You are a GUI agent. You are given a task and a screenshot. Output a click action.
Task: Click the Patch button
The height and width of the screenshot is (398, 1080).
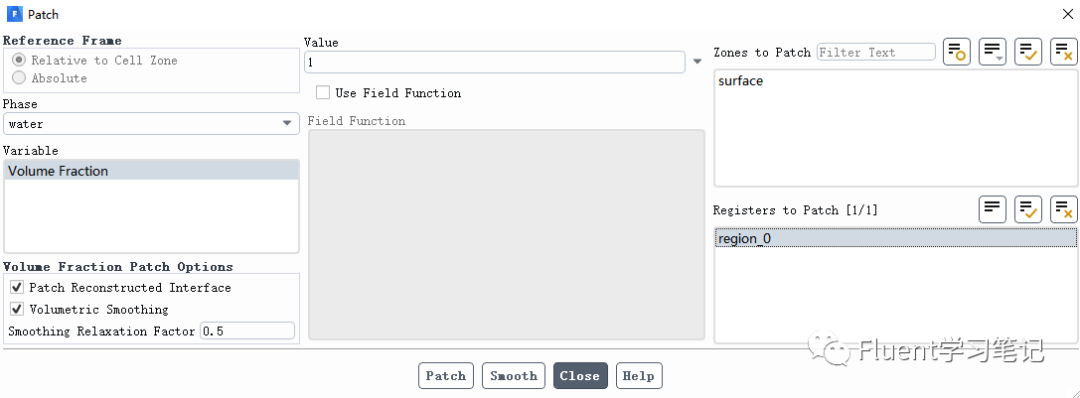click(446, 376)
